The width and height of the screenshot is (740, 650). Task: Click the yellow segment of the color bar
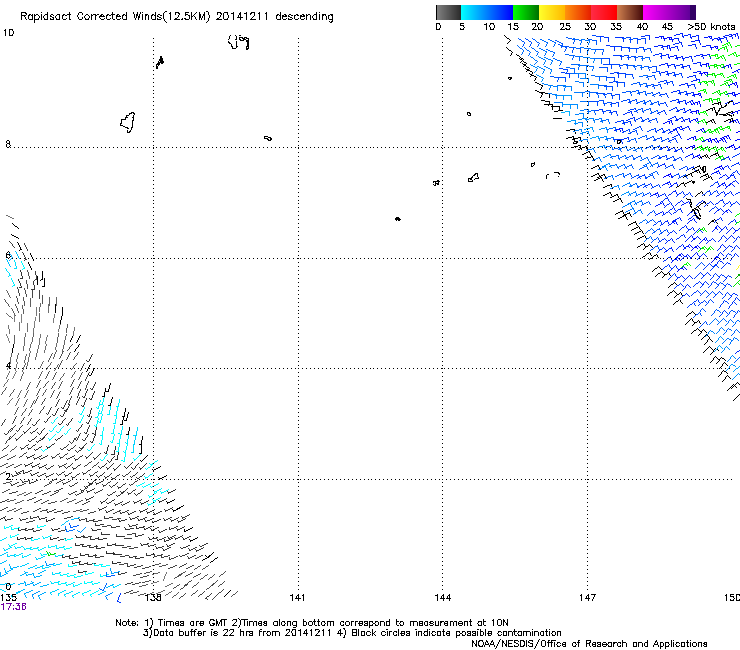552,12
